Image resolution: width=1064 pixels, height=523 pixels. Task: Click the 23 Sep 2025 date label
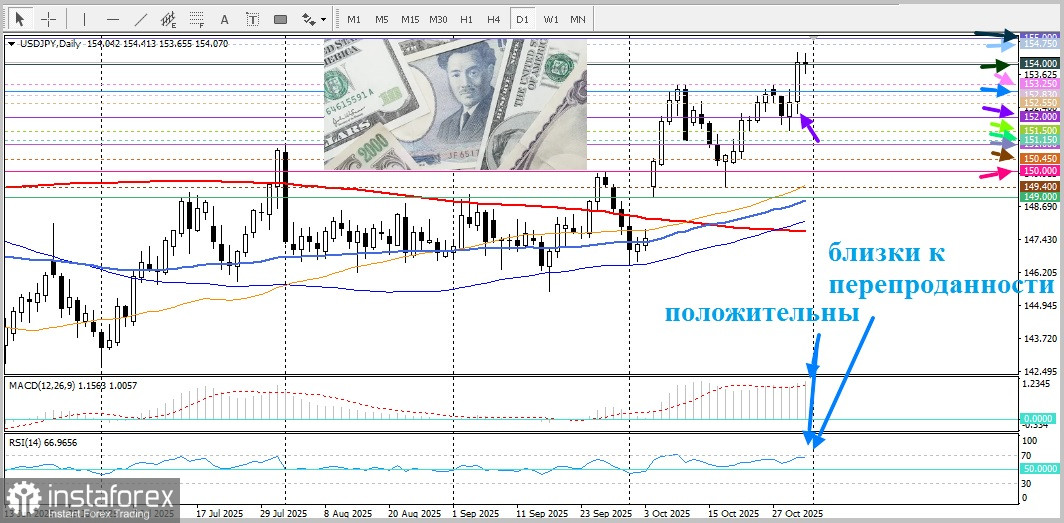(606, 514)
